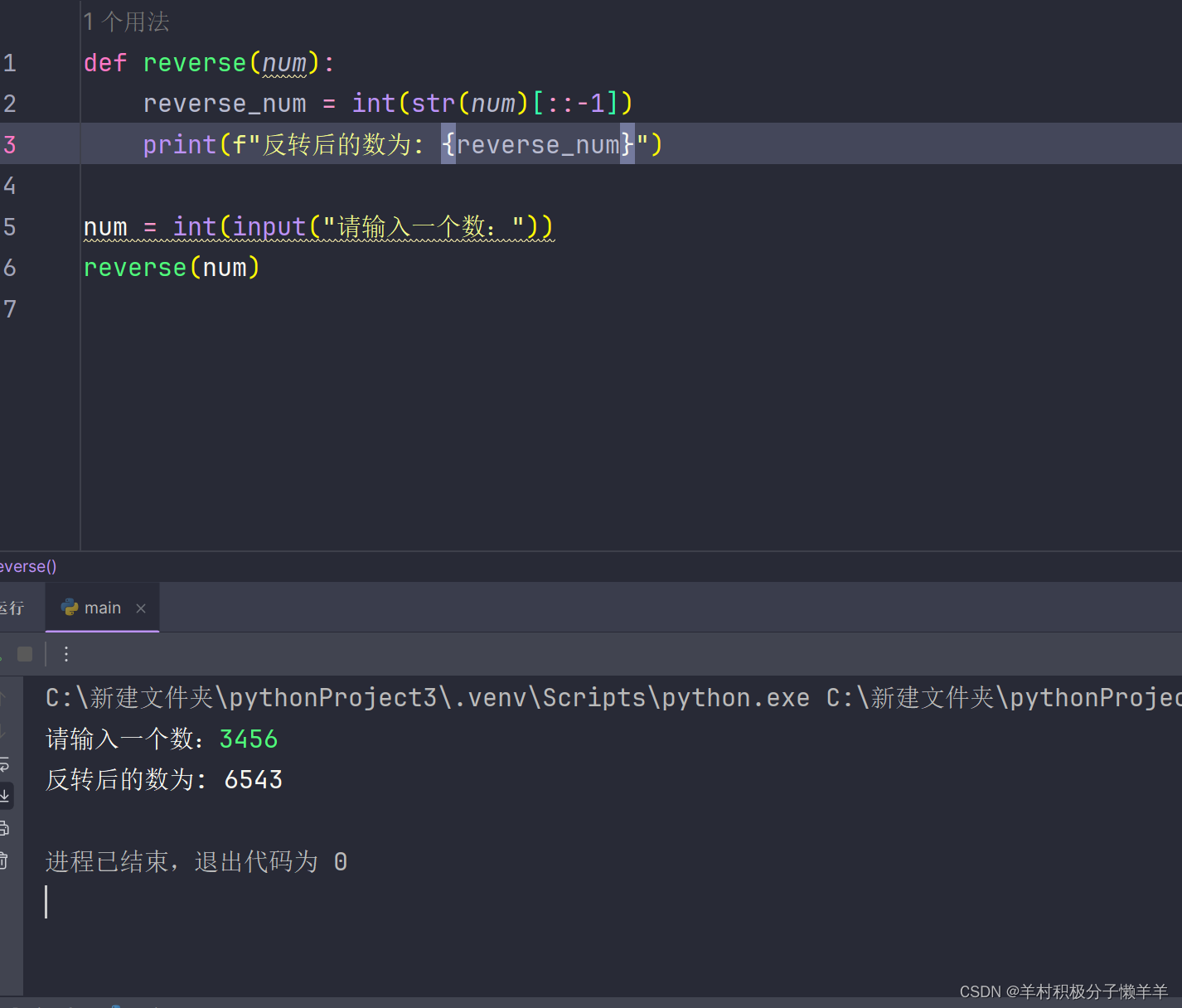Screen dimensions: 1182x1008
Task: Click highlighted line number 3 in gutter
Action: point(10,145)
